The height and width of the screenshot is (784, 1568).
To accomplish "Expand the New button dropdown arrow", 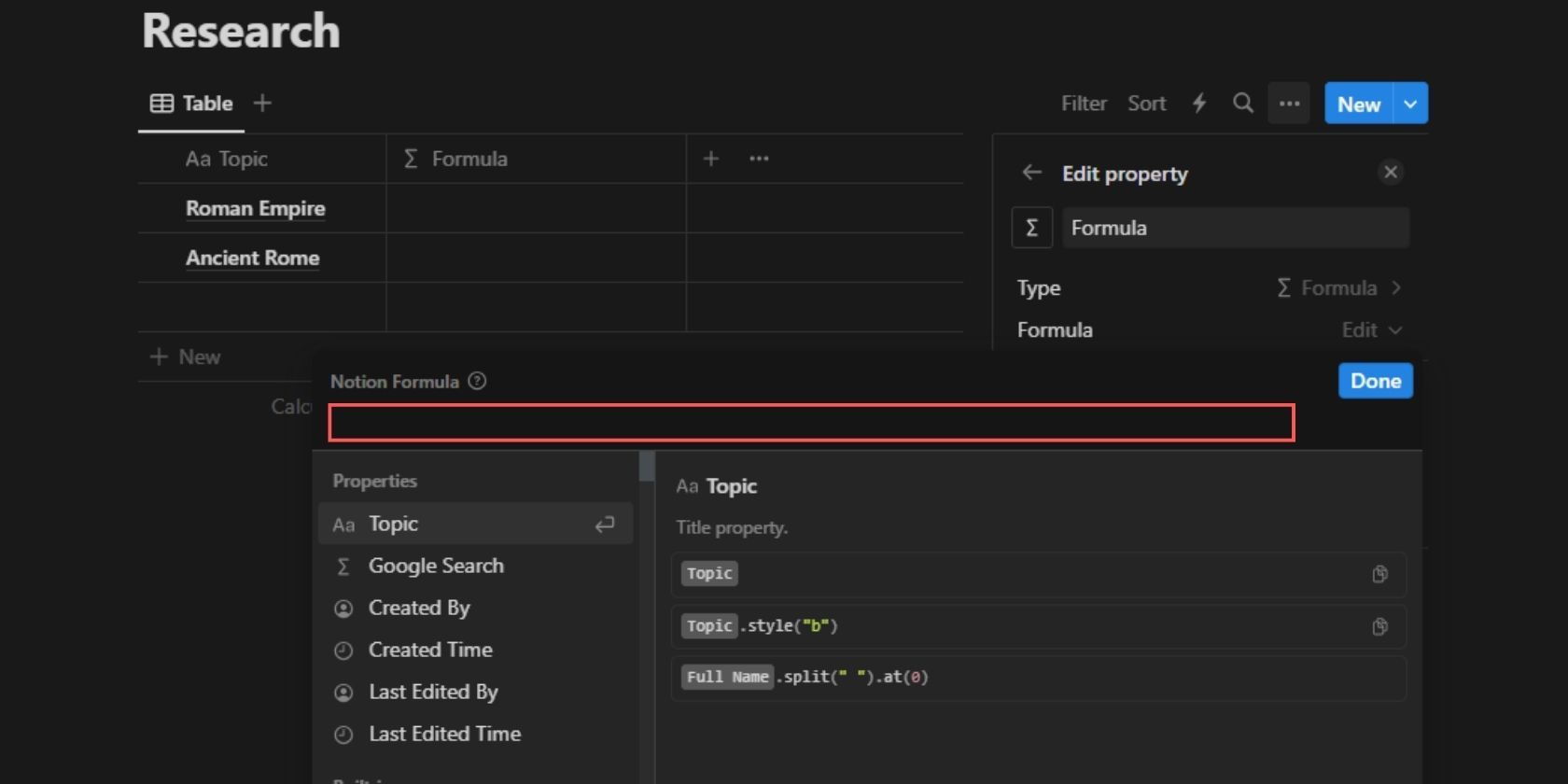I will tap(1410, 104).
